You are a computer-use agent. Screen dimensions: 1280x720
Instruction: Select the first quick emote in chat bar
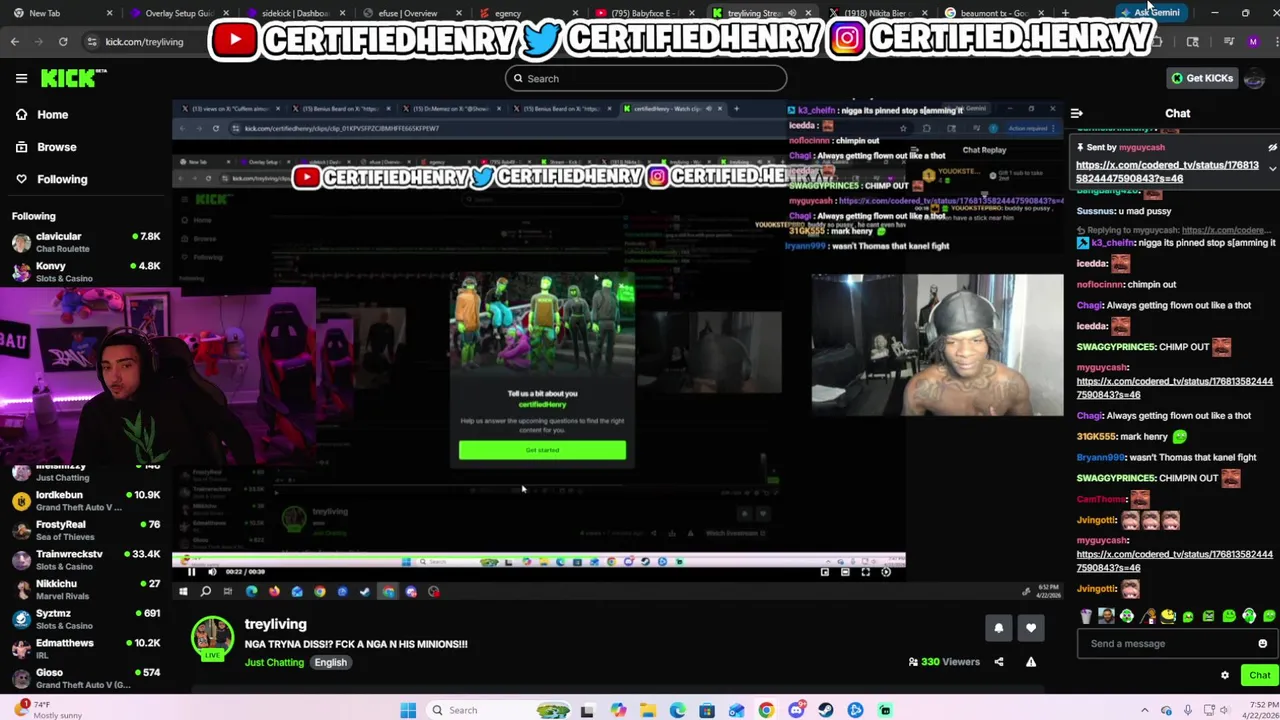[x=1086, y=616]
